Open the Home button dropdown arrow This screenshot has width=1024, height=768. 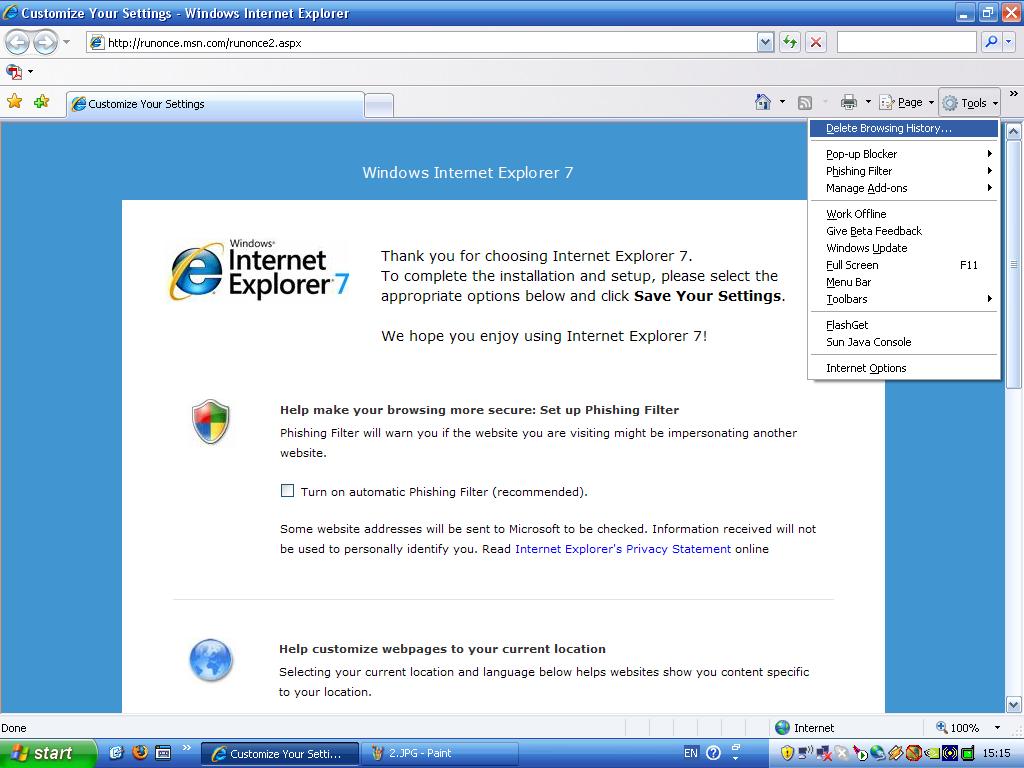coord(782,103)
